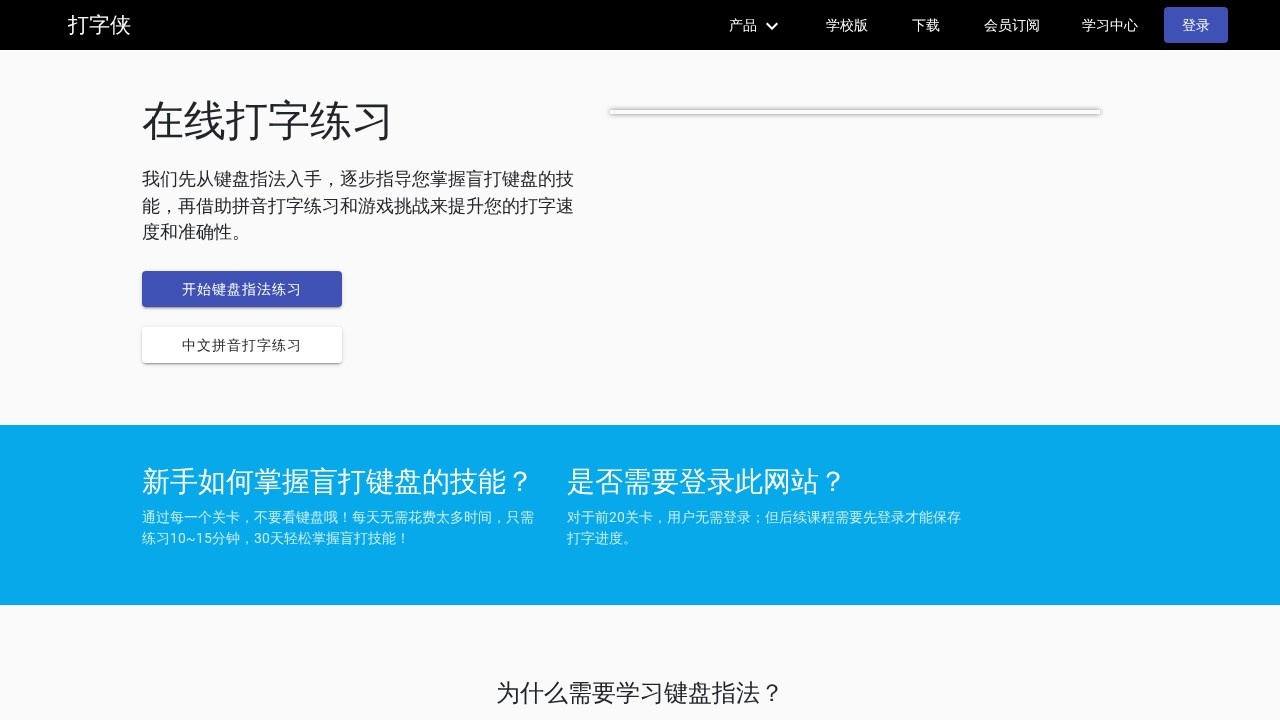This screenshot has height=720, width=1280.
Task: Click the 登录 button
Action: (x=1195, y=25)
